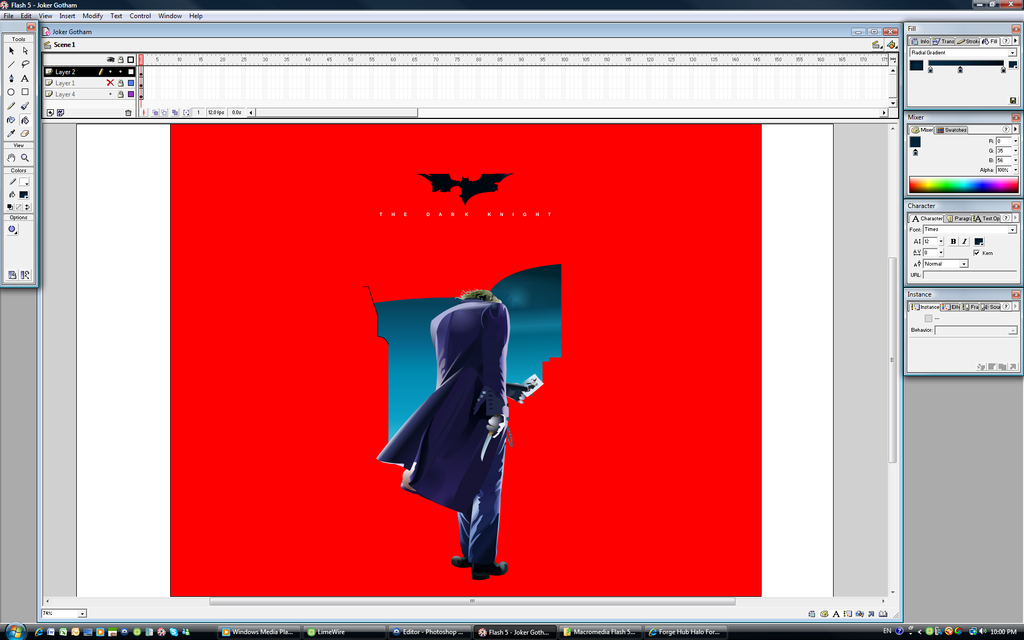
Task: Select the Line tool
Action: pos(11,64)
